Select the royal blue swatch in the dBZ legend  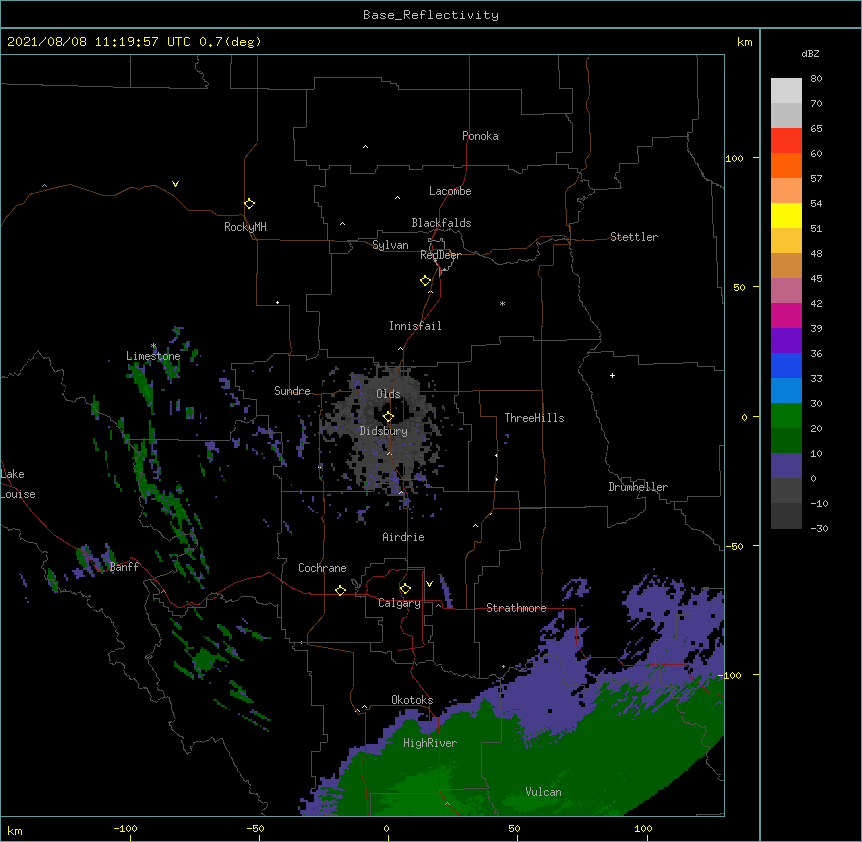786,365
